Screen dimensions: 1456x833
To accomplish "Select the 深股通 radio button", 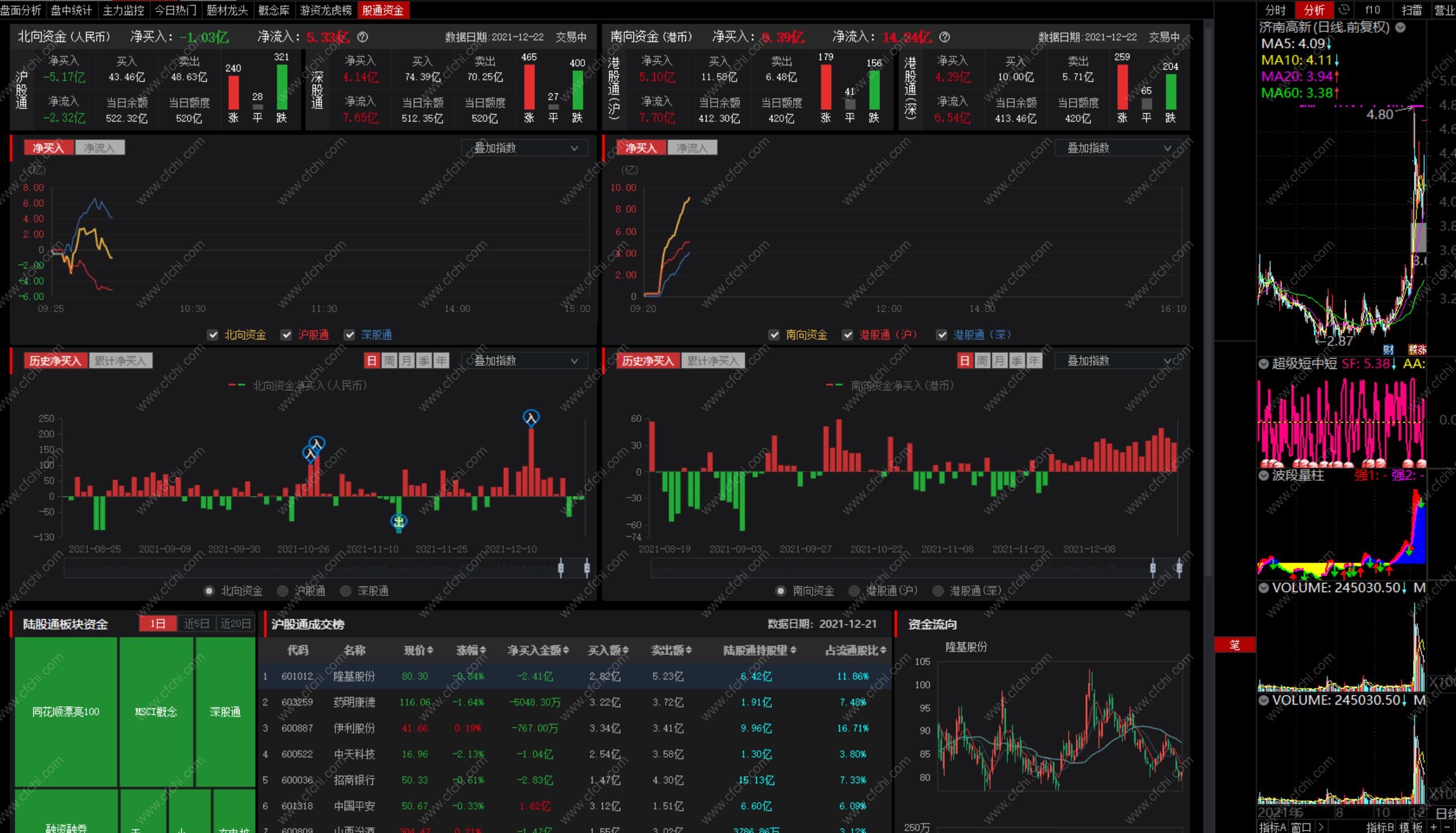I will (x=346, y=591).
